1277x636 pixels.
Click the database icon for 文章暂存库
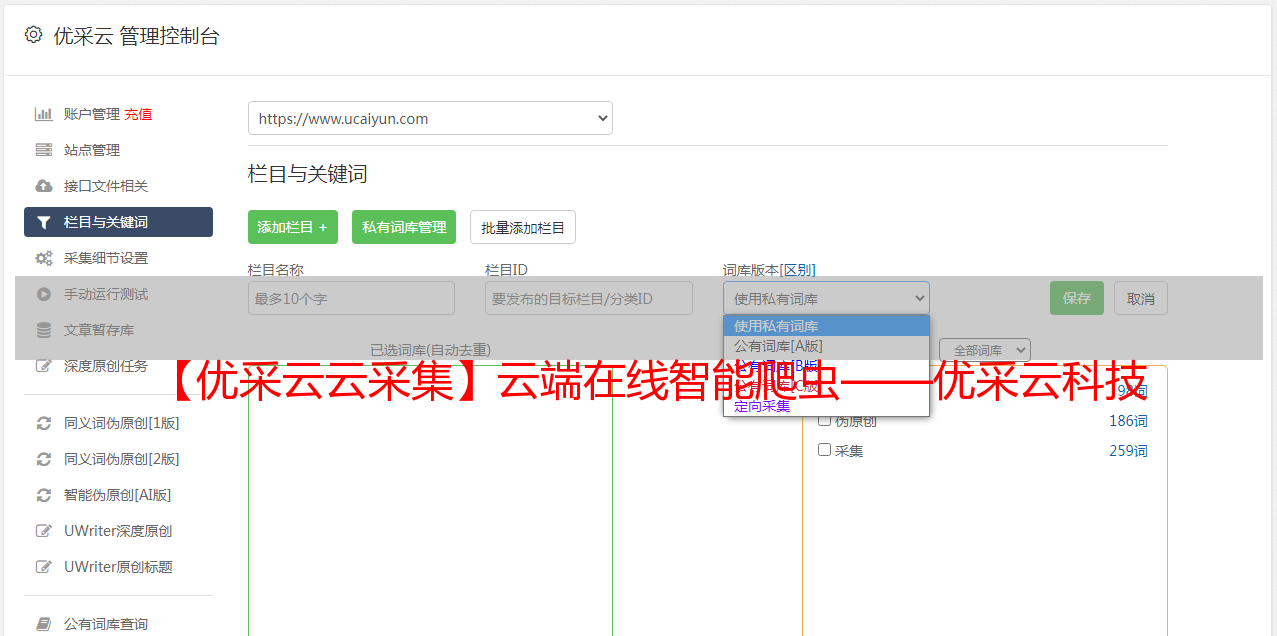[x=44, y=330]
